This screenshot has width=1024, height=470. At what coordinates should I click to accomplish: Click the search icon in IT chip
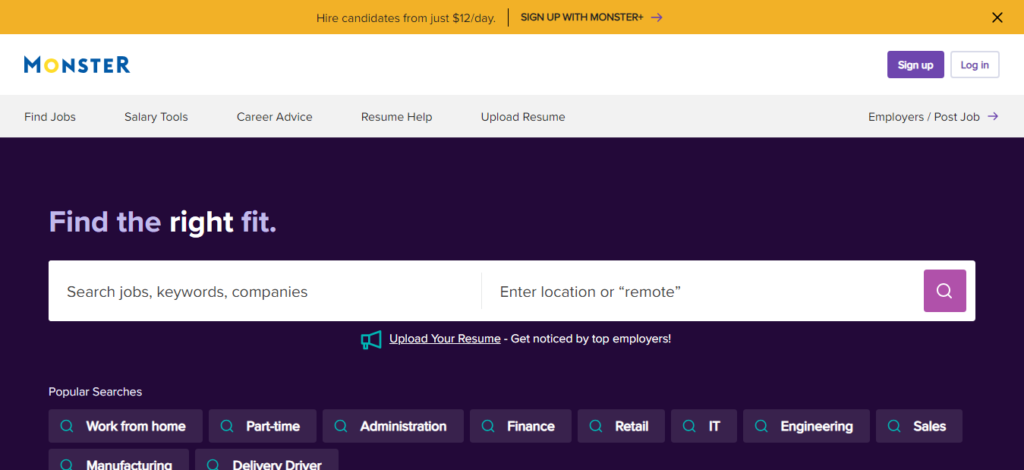click(x=689, y=426)
